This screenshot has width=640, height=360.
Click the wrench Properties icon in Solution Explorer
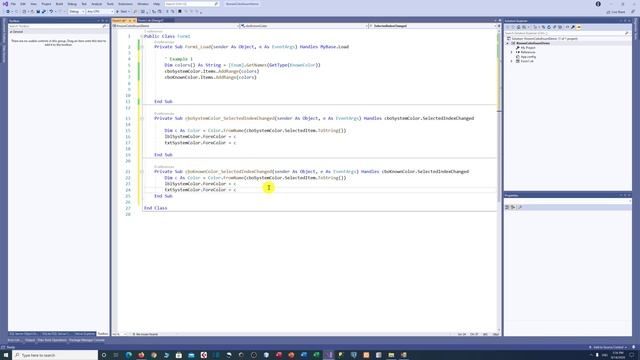[x=573, y=27]
